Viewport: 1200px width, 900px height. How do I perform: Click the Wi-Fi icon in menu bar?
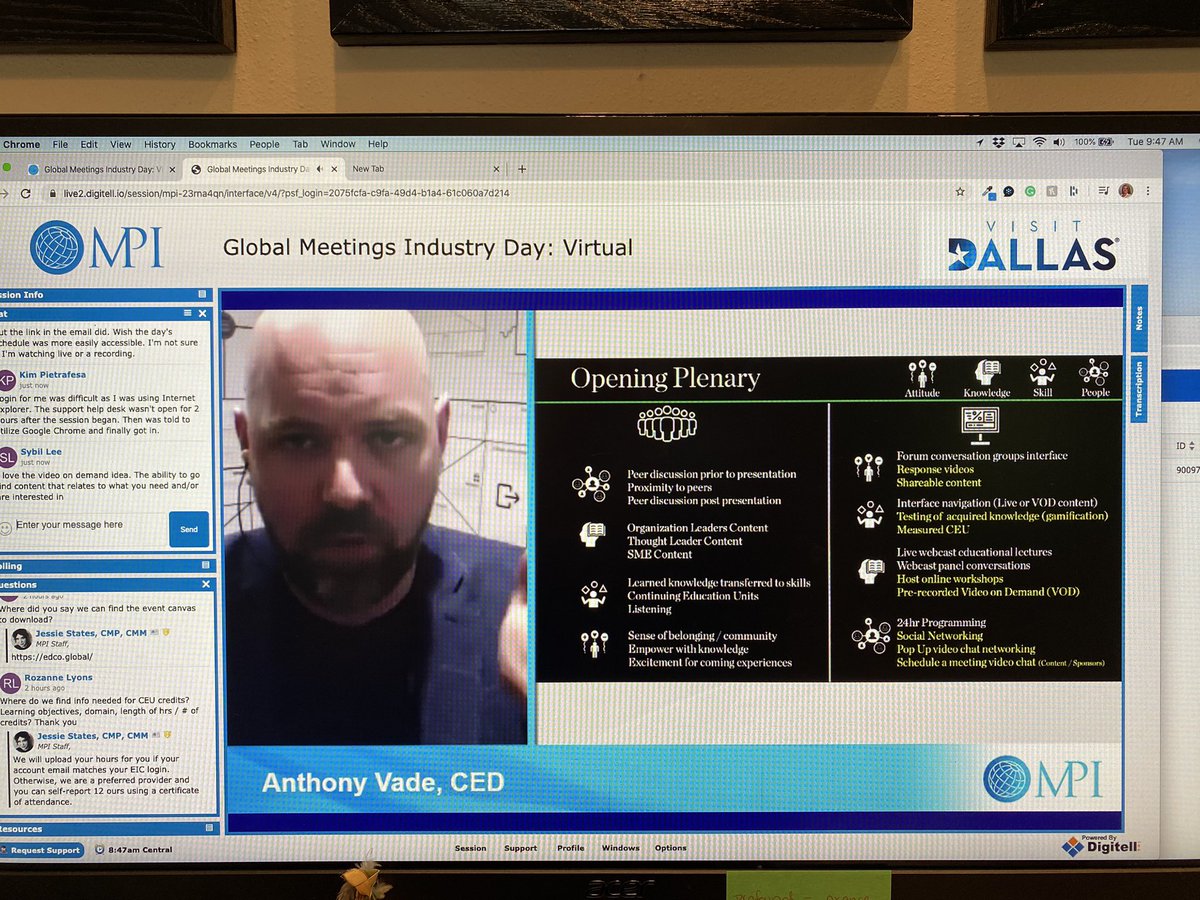[1039, 143]
